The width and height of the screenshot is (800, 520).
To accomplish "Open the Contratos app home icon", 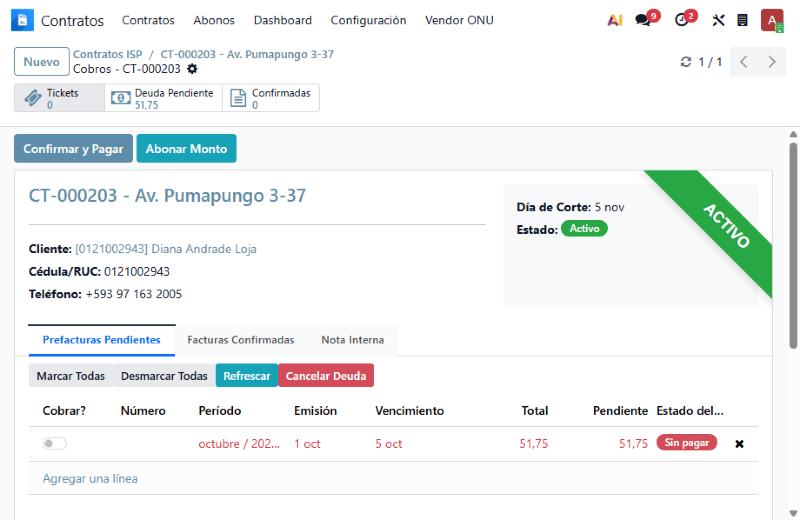I will point(22,20).
